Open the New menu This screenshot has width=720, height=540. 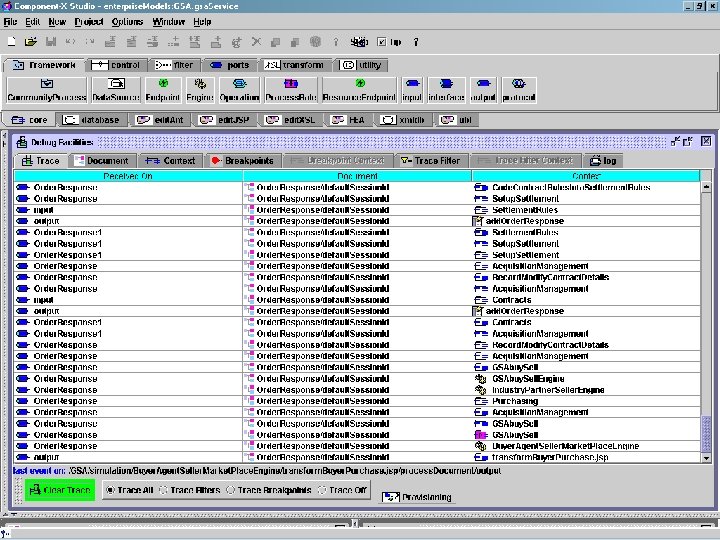point(57,22)
